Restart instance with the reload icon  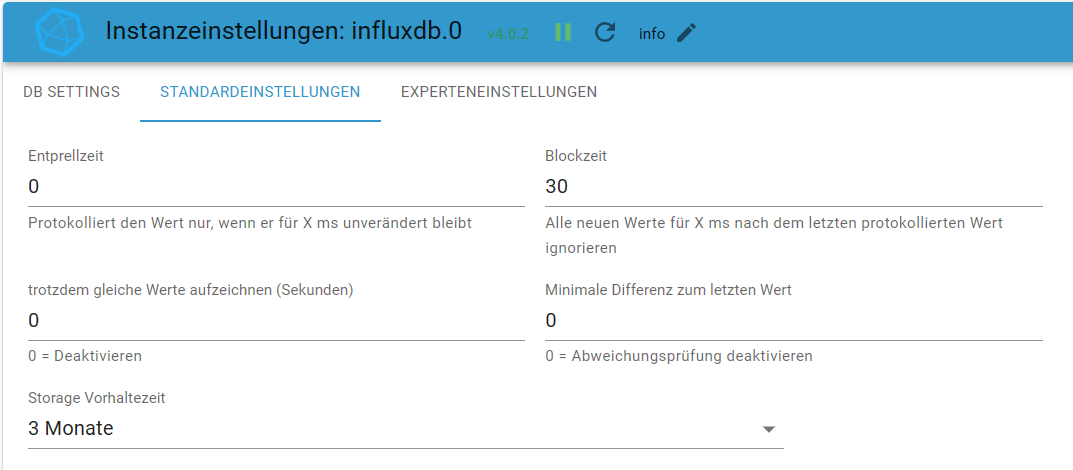pos(605,32)
